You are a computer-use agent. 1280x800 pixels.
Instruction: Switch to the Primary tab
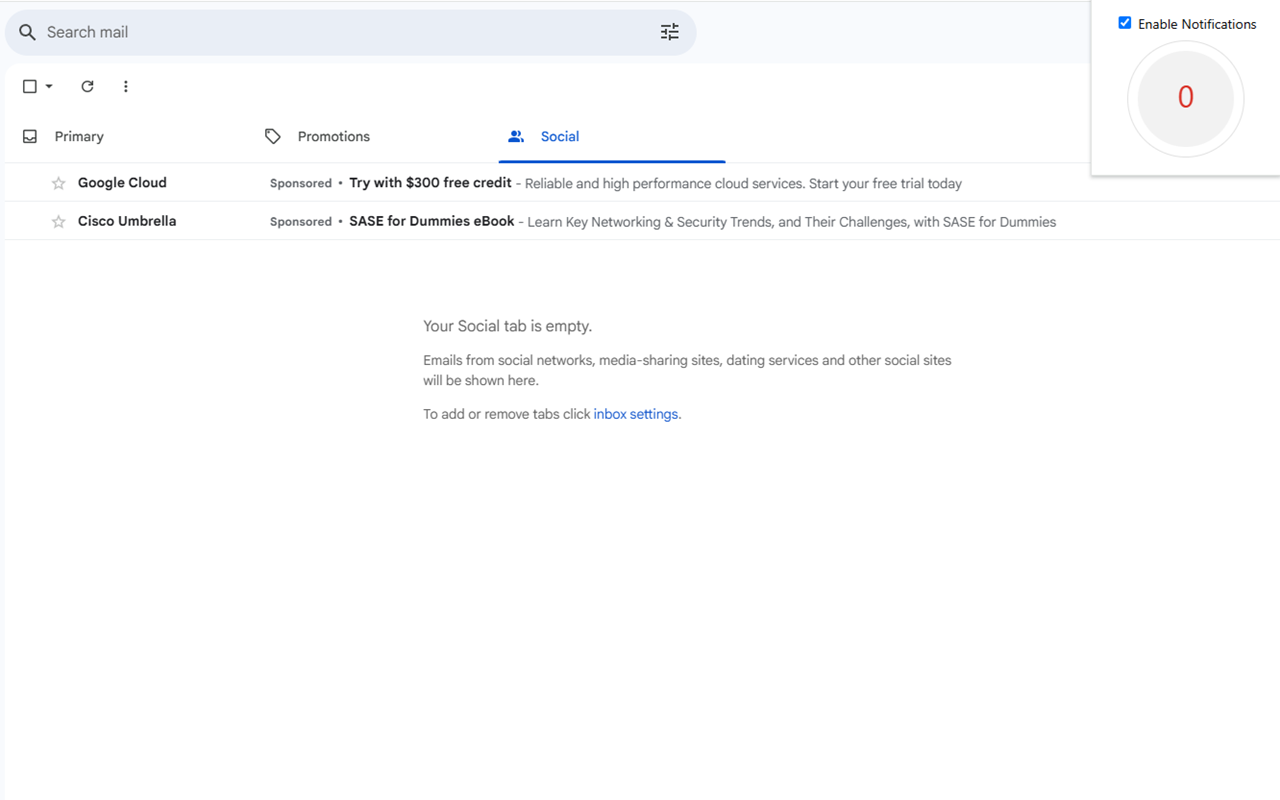[x=79, y=136]
